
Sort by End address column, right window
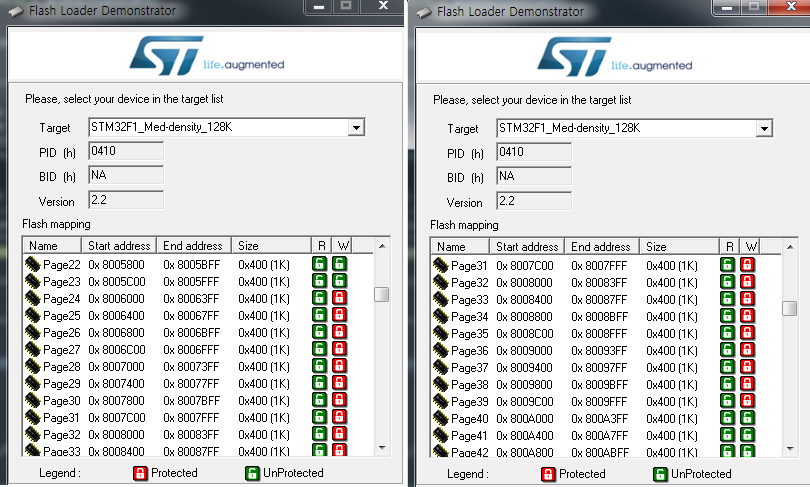coord(602,246)
